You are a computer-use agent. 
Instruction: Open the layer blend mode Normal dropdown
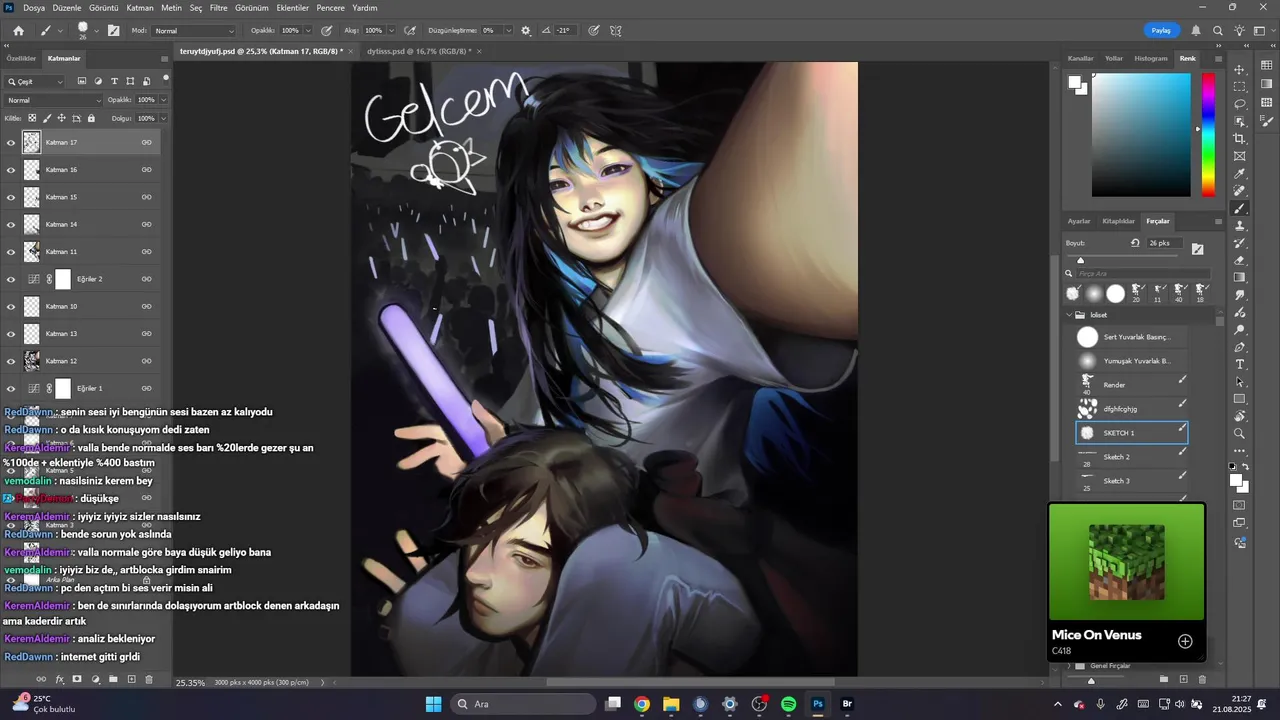click(x=53, y=100)
